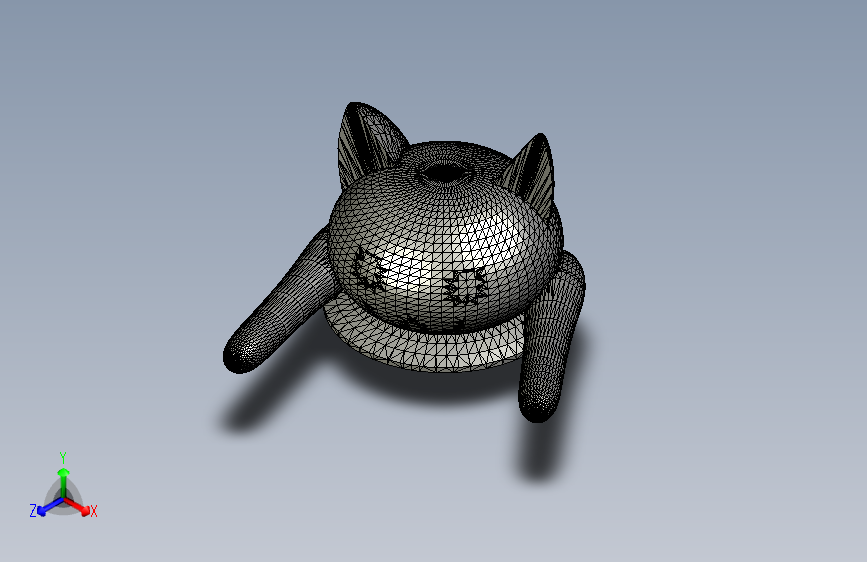The height and width of the screenshot is (562, 867).
Task: Select the right star-shaped eye on the head
Action: click(466, 286)
